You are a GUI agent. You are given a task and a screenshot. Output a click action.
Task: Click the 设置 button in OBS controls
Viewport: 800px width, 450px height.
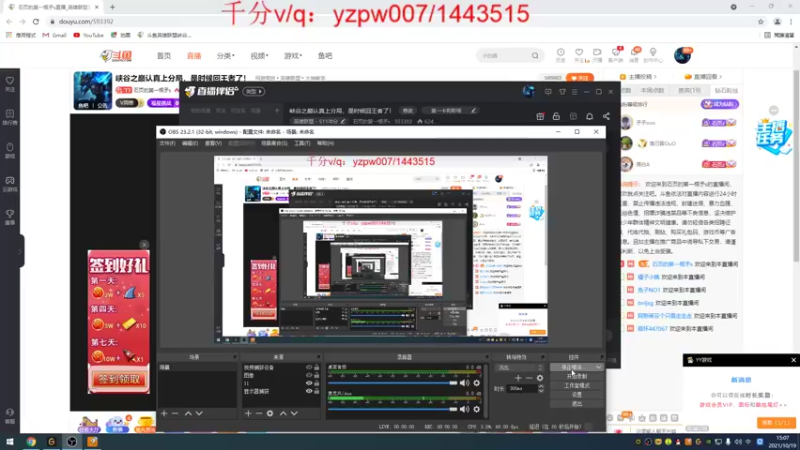(577, 395)
